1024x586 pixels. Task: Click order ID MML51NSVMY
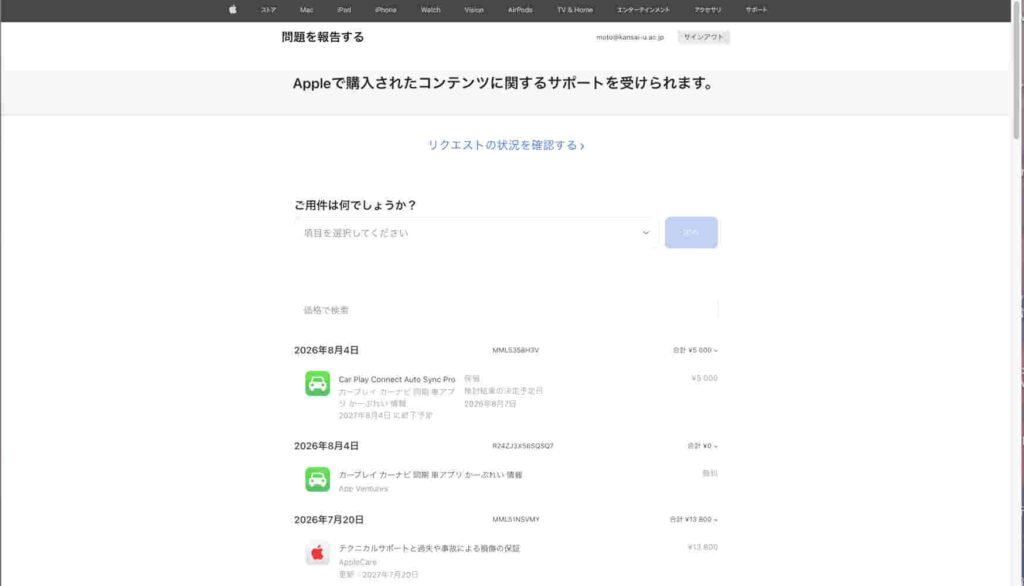point(516,519)
